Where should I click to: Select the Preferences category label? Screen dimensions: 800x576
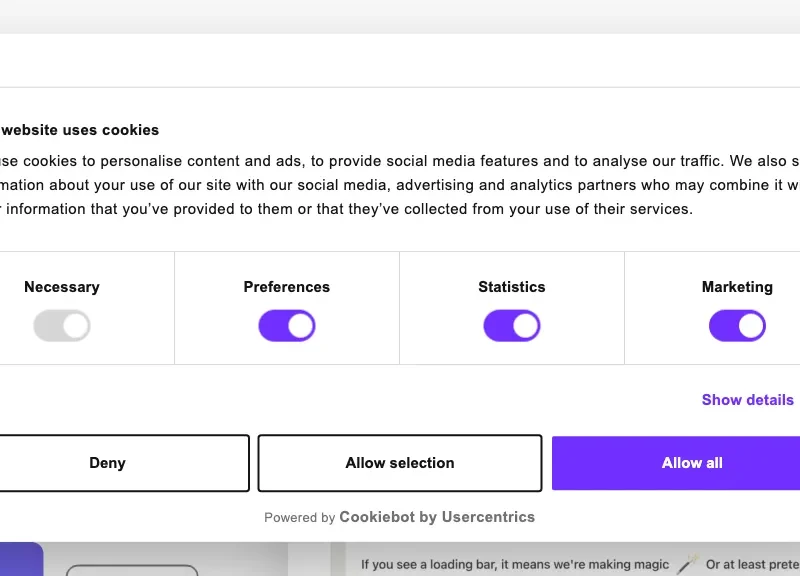(x=287, y=287)
